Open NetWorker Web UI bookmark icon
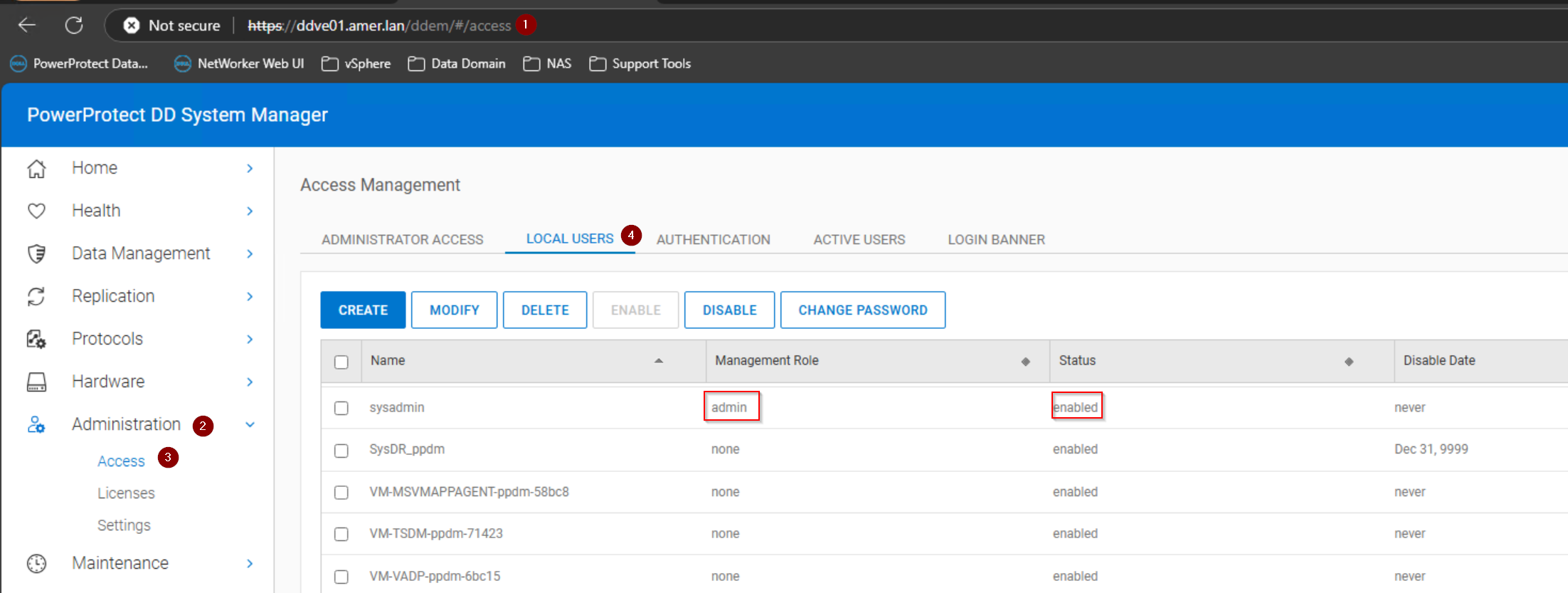The image size is (1568, 593). (183, 63)
